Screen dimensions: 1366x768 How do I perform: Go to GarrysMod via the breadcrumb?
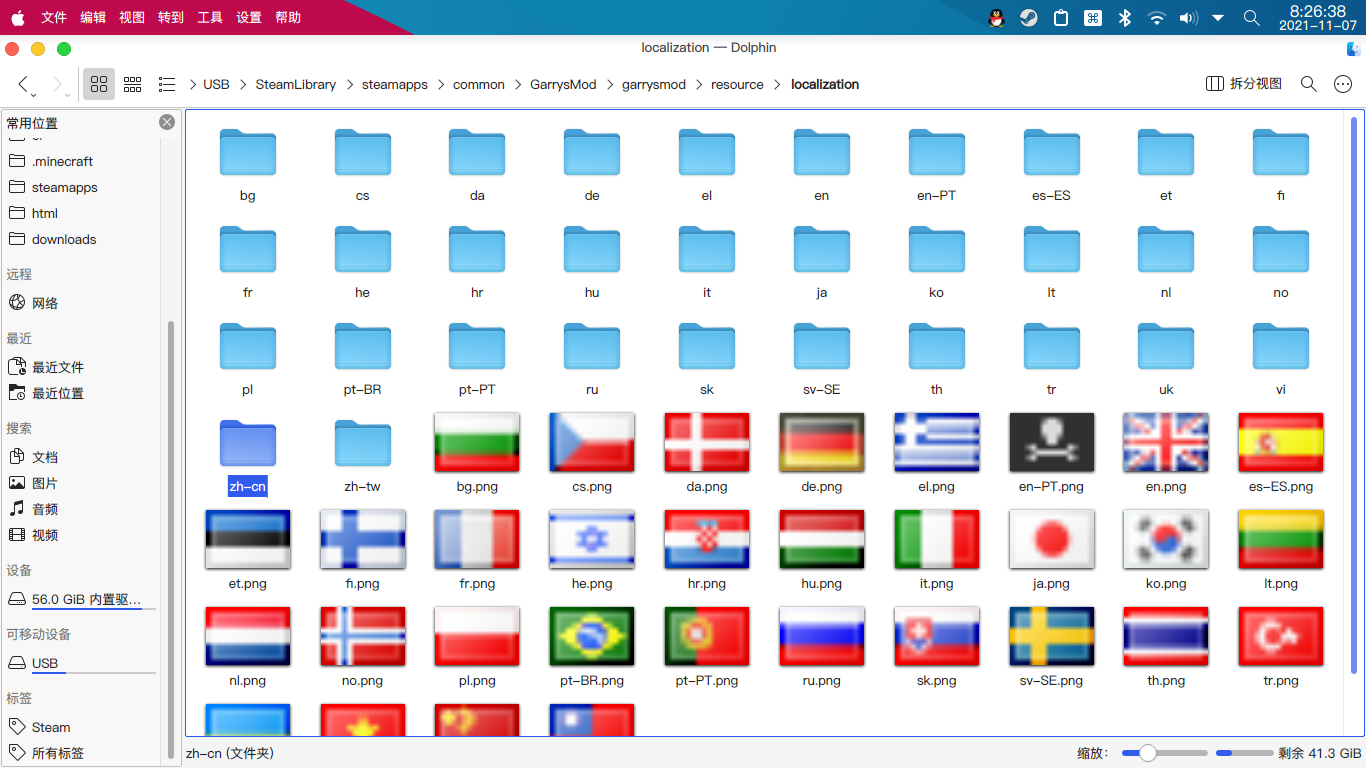pyautogui.click(x=563, y=84)
